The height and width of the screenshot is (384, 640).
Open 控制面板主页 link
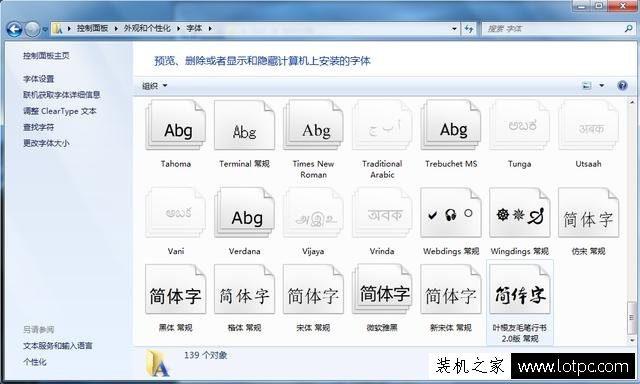tap(46, 56)
